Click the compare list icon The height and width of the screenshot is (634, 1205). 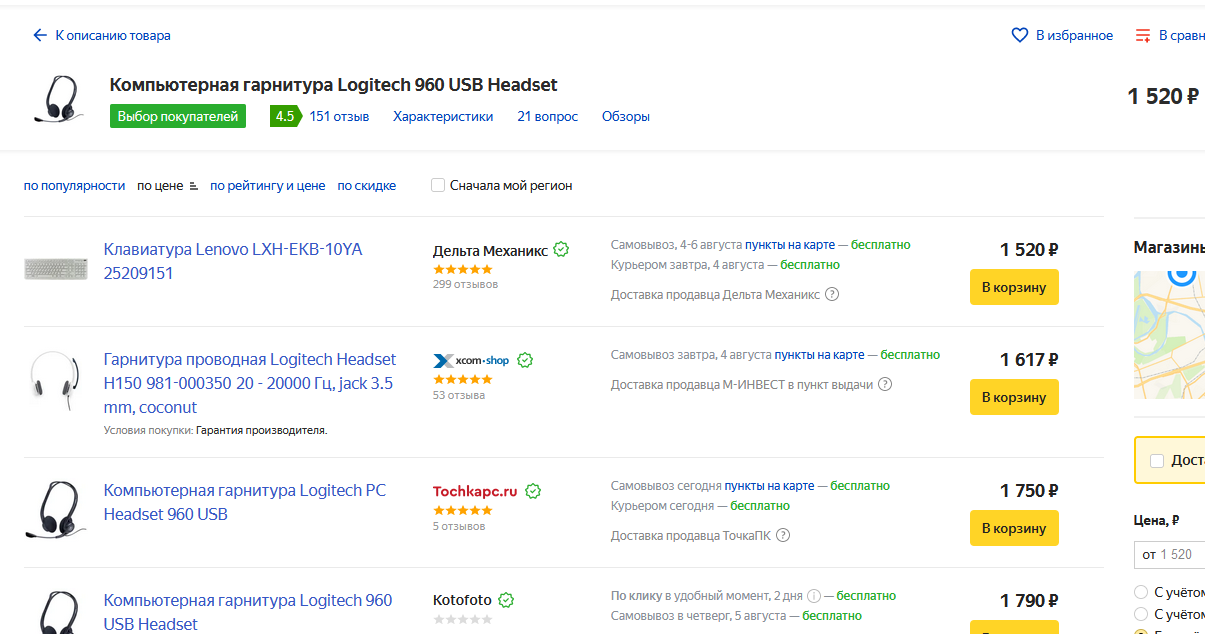click(x=1143, y=35)
